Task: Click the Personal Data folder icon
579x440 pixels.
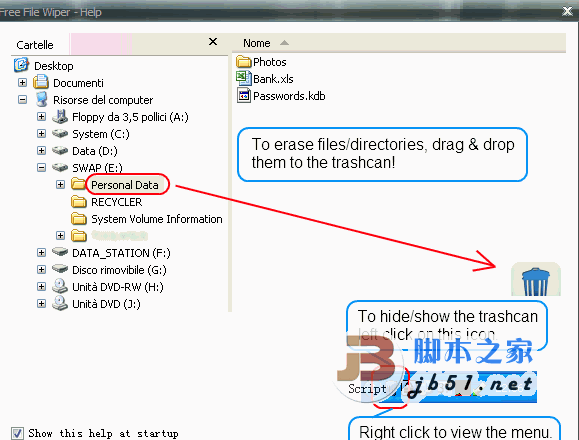Action: 78,183
